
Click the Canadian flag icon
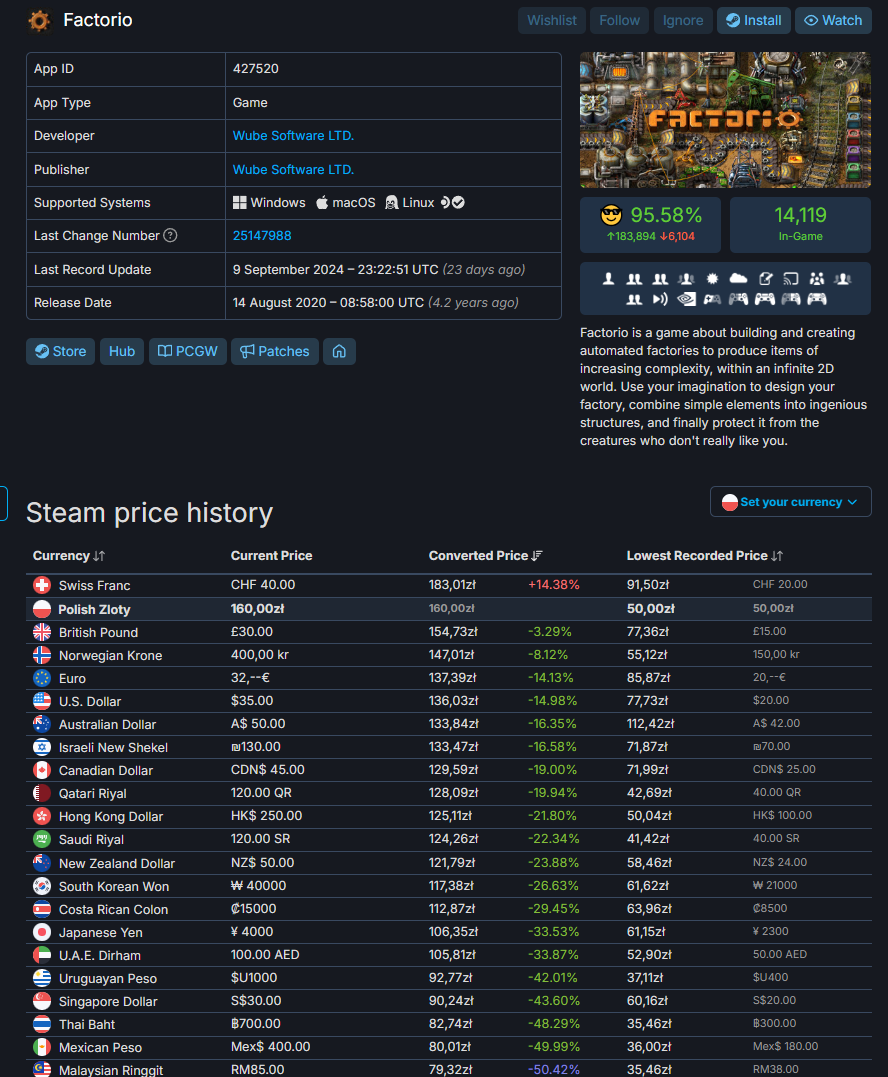[42, 770]
